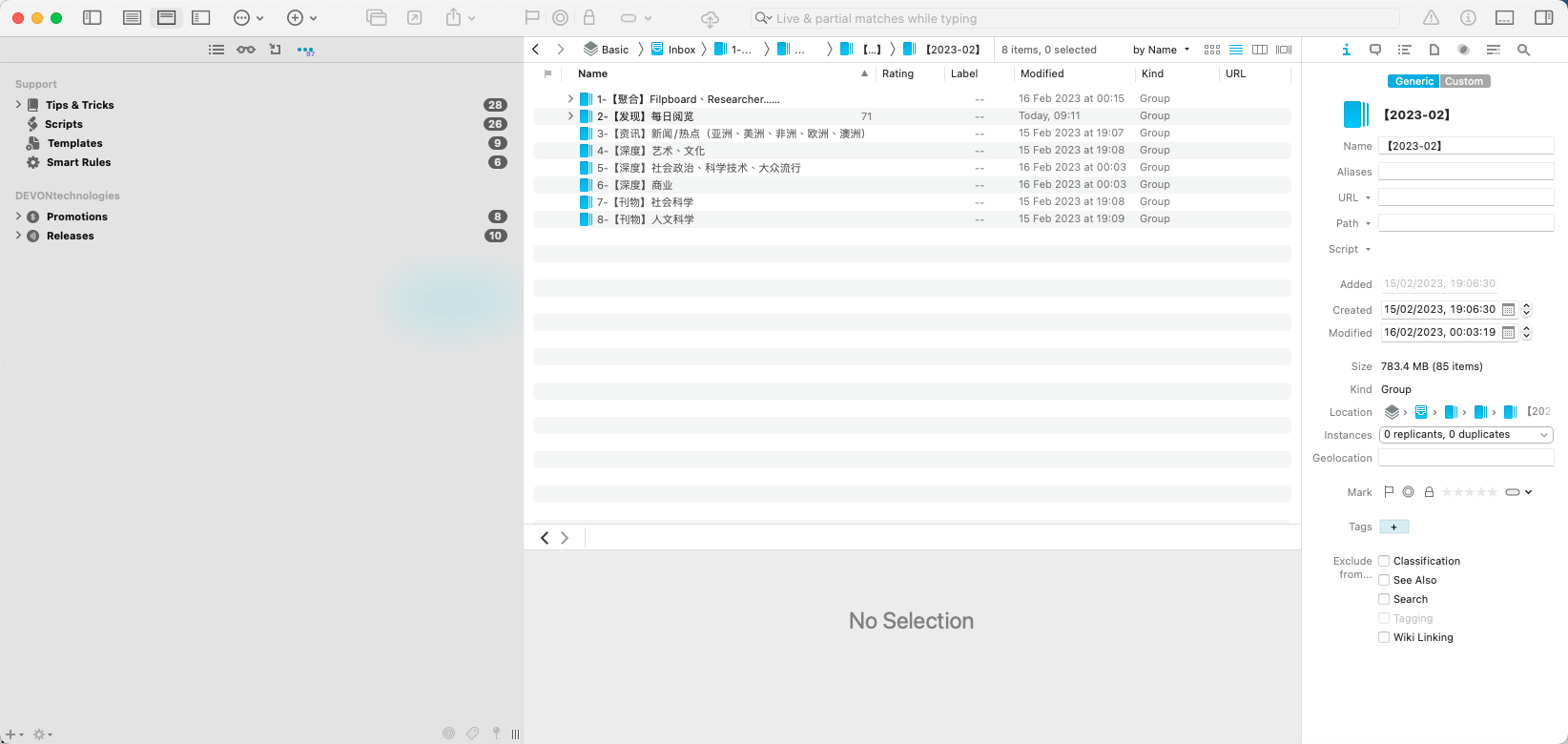
Task: Open the Instances replicants dropdown
Action: (1466, 435)
